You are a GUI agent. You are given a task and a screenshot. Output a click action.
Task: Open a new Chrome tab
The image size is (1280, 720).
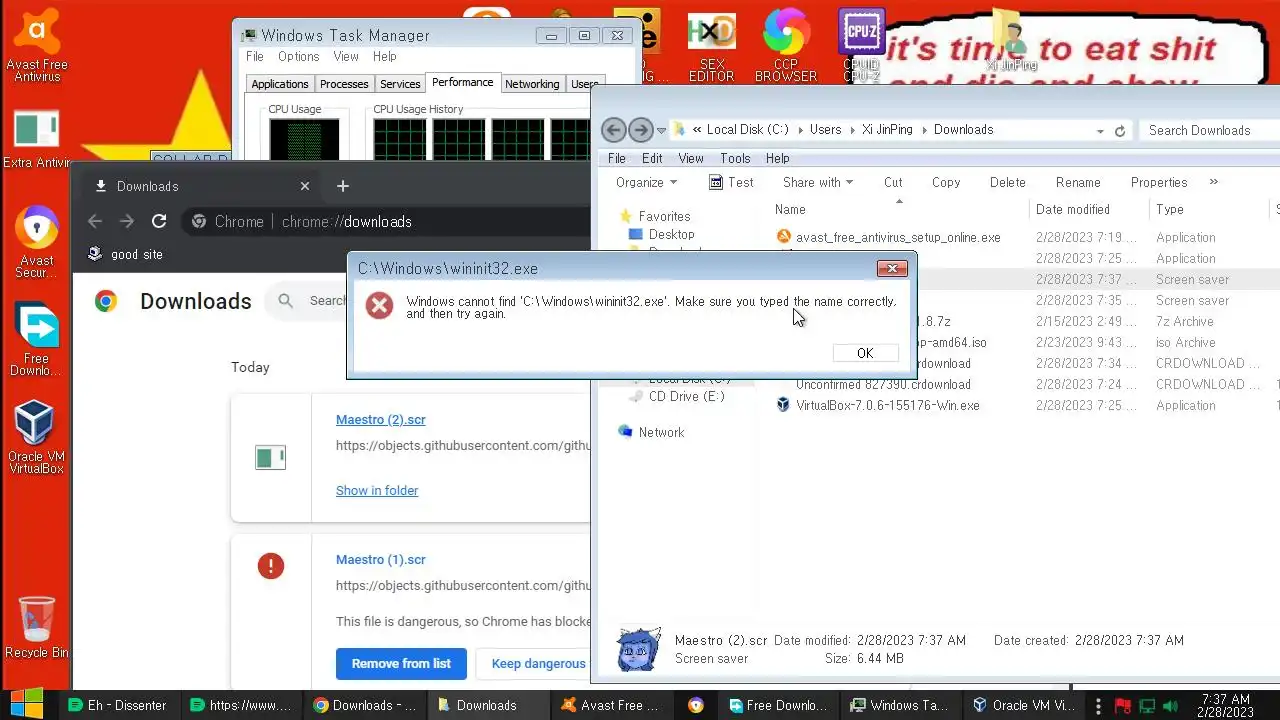click(x=343, y=186)
